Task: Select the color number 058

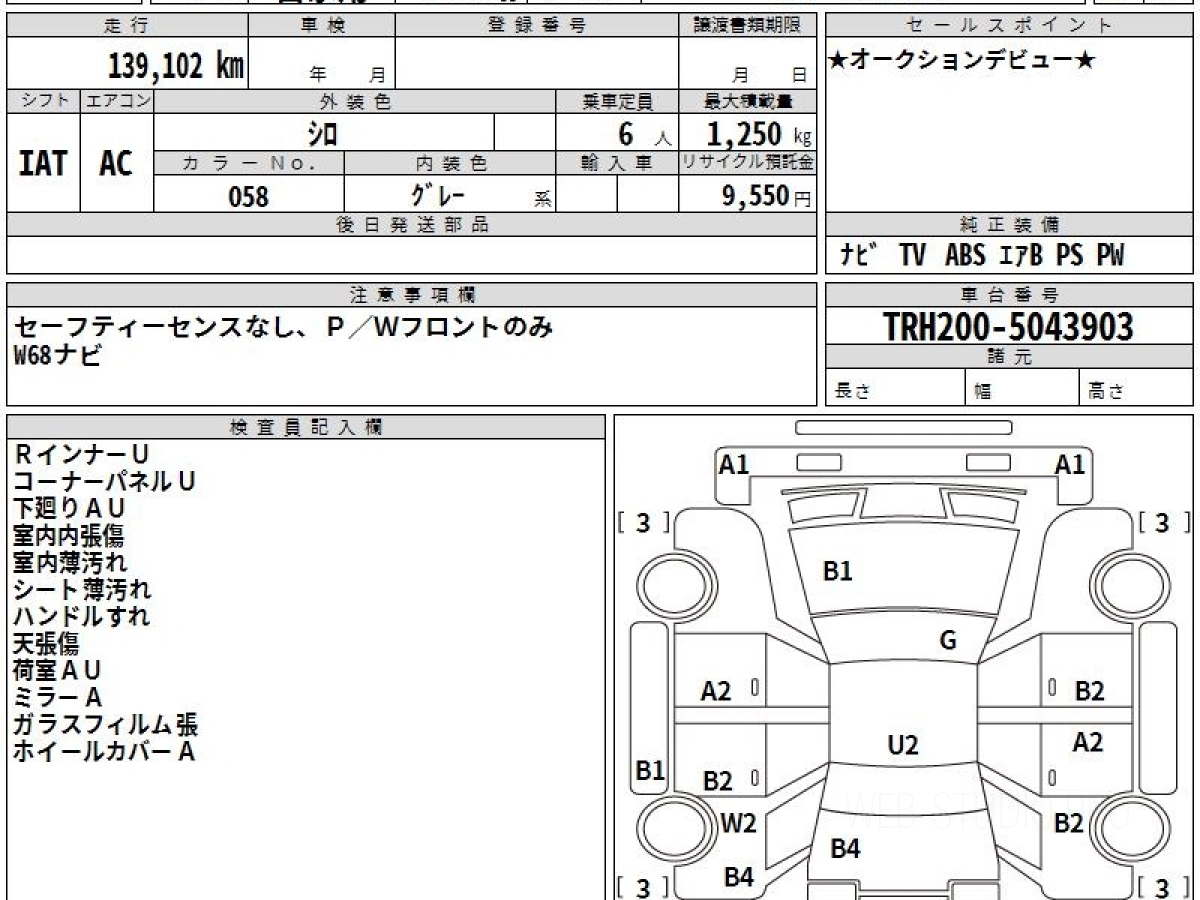Action: click(249, 196)
